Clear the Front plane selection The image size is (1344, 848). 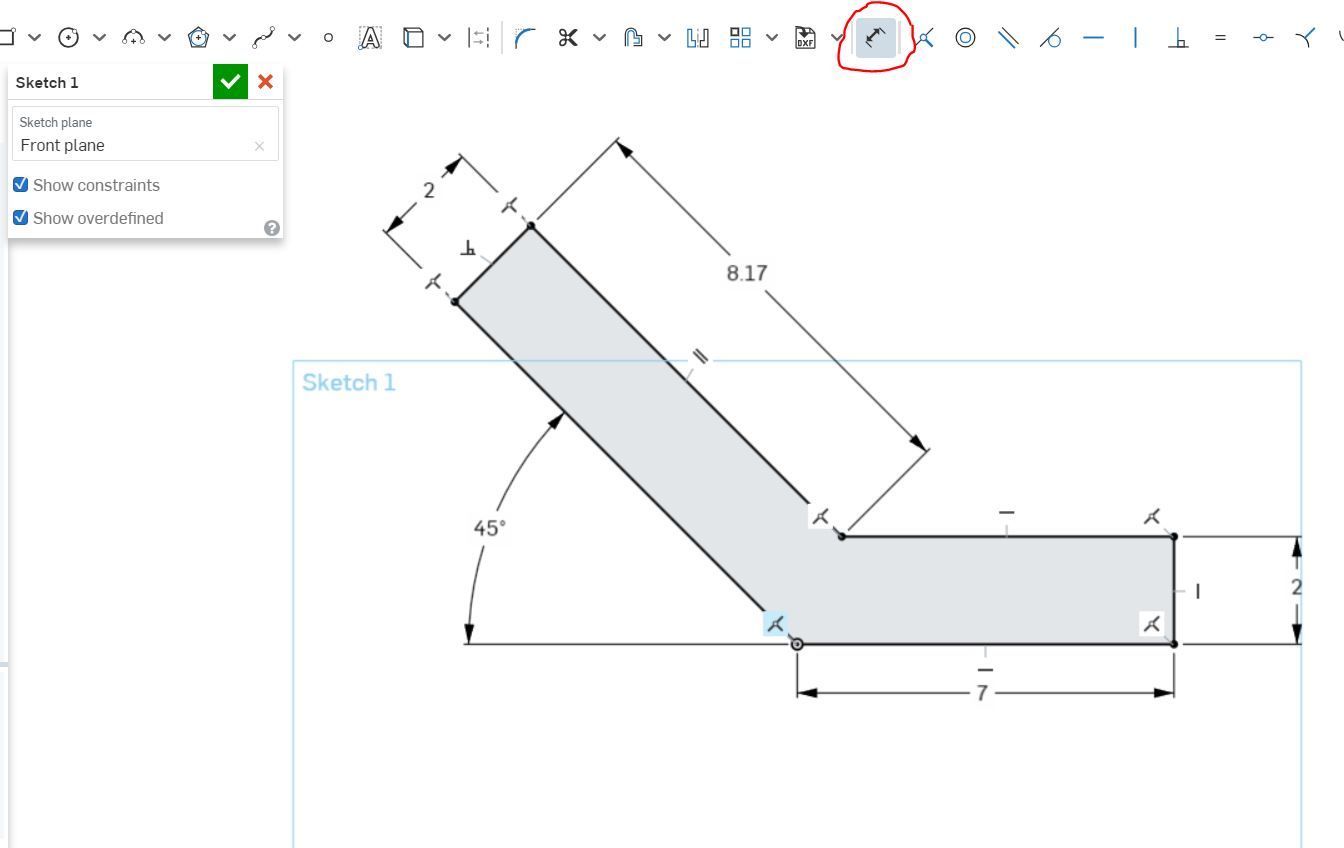(x=259, y=145)
